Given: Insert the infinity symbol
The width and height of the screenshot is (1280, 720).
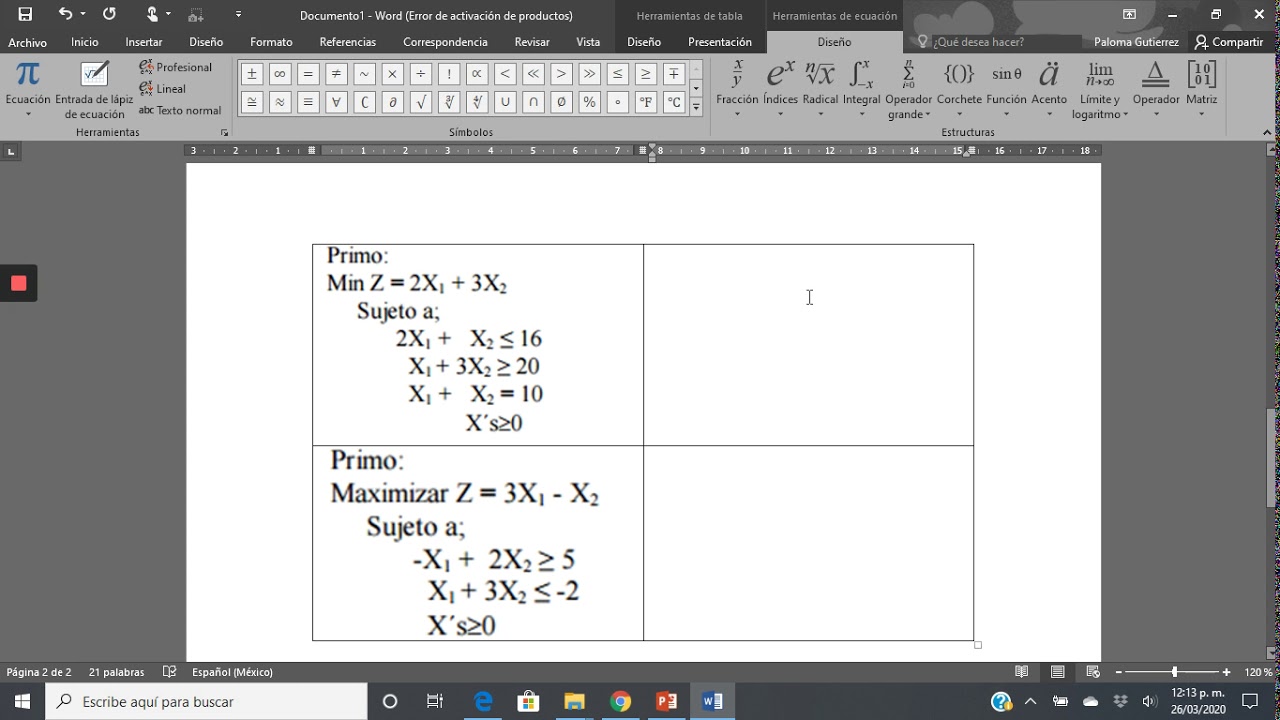Looking at the screenshot, I should click(x=280, y=74).
